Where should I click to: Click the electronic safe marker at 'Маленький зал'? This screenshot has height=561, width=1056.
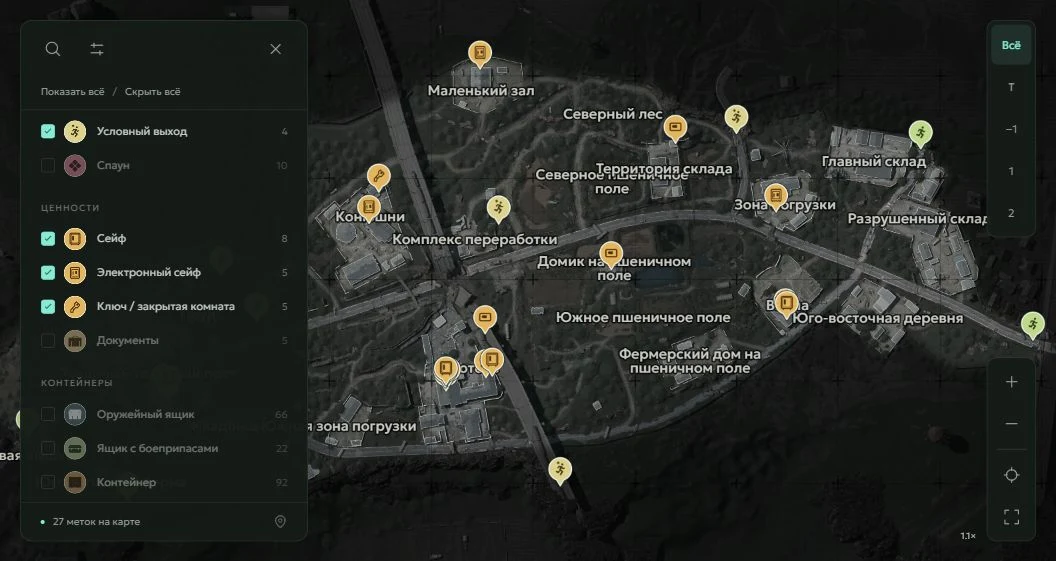coord(480,53)
